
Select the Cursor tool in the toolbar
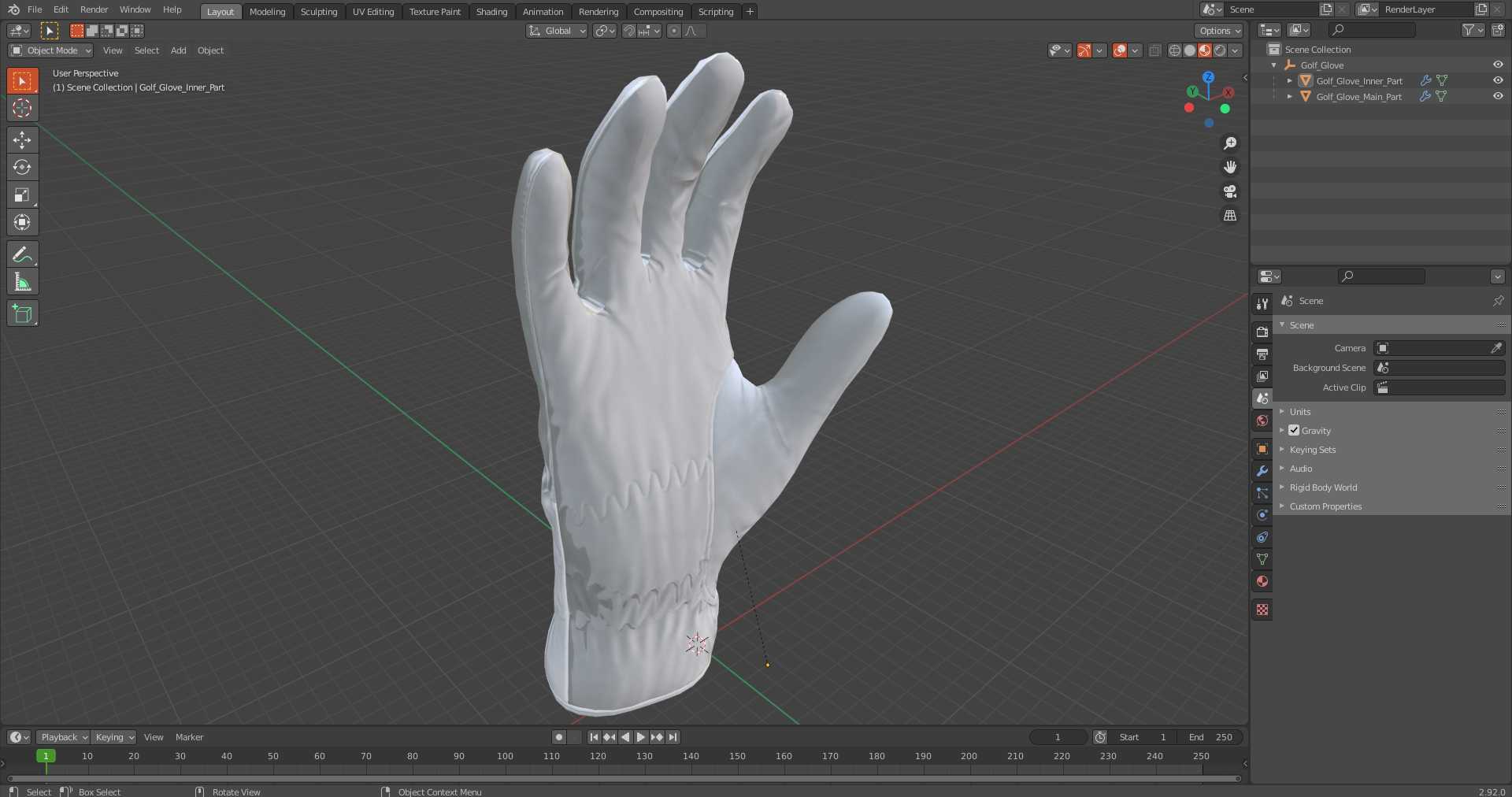pos(22,108)
